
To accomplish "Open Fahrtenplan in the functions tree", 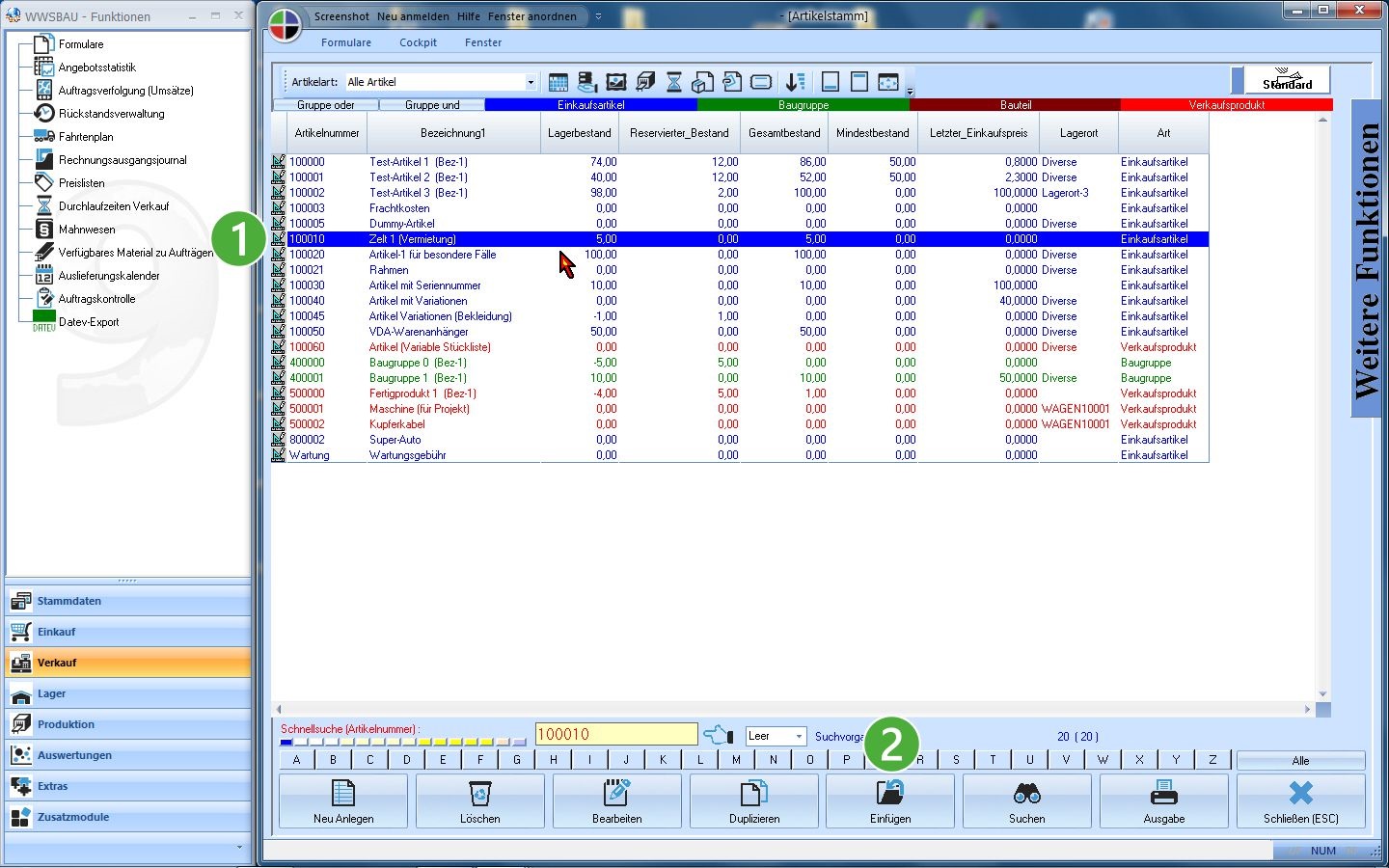I will click(x=86, y=137).
